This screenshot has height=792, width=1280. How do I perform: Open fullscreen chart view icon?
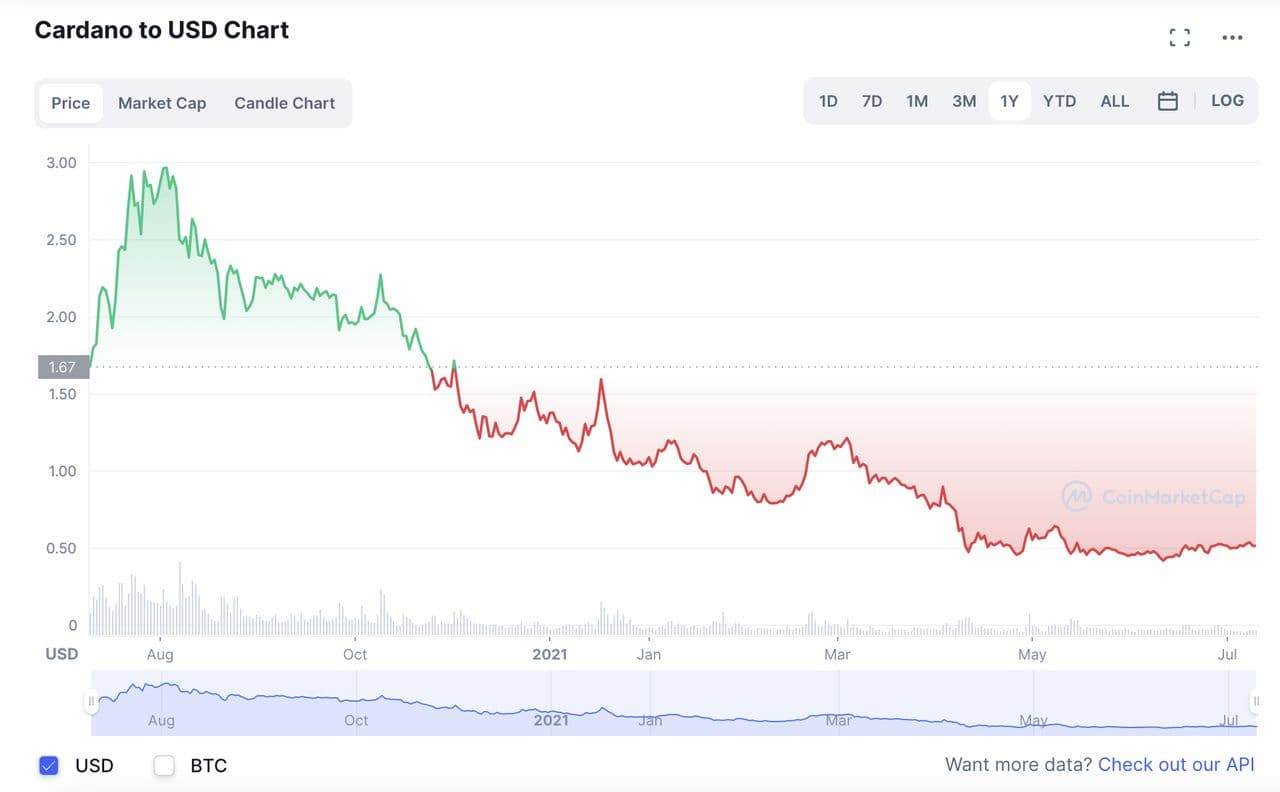(x=1180, y=38)
